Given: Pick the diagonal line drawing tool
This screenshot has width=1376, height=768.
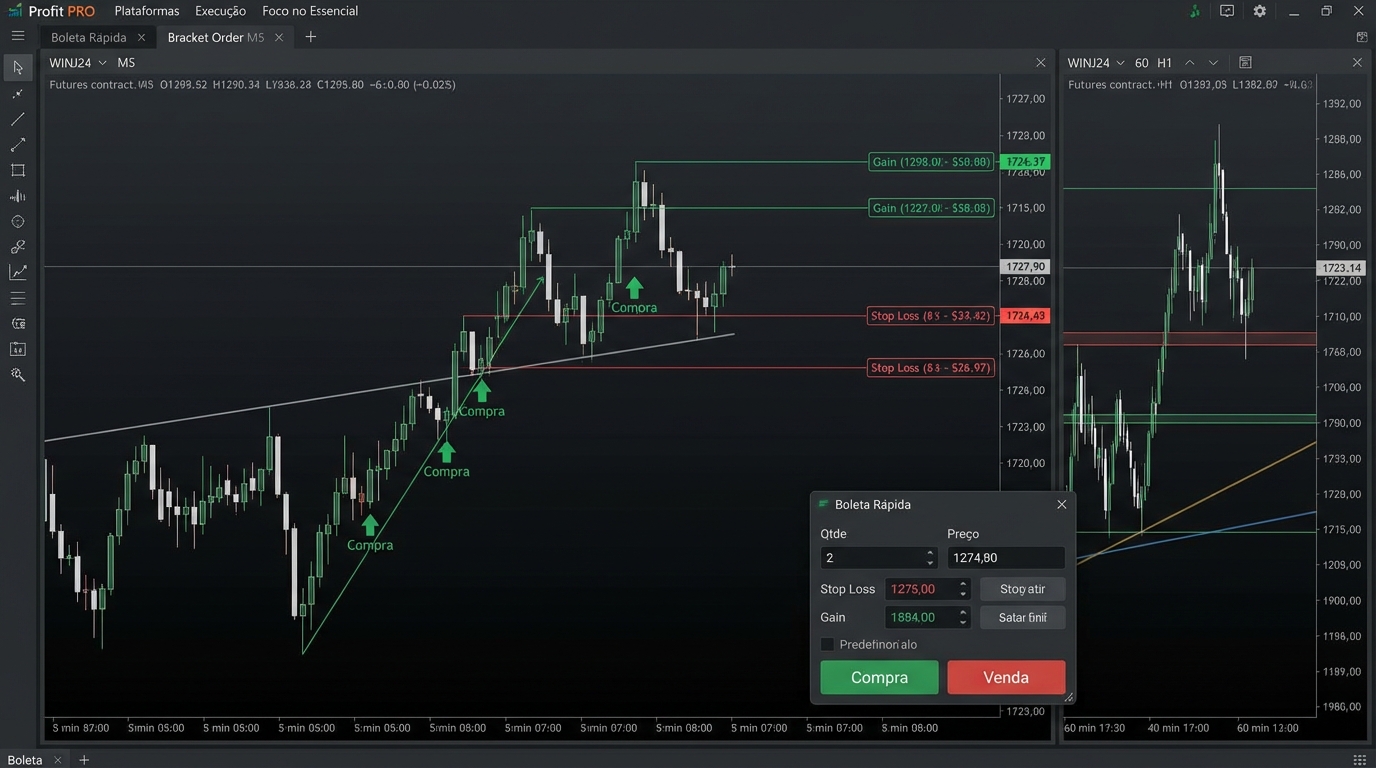Looking at the screenshot, I should [x=18, y=119].
